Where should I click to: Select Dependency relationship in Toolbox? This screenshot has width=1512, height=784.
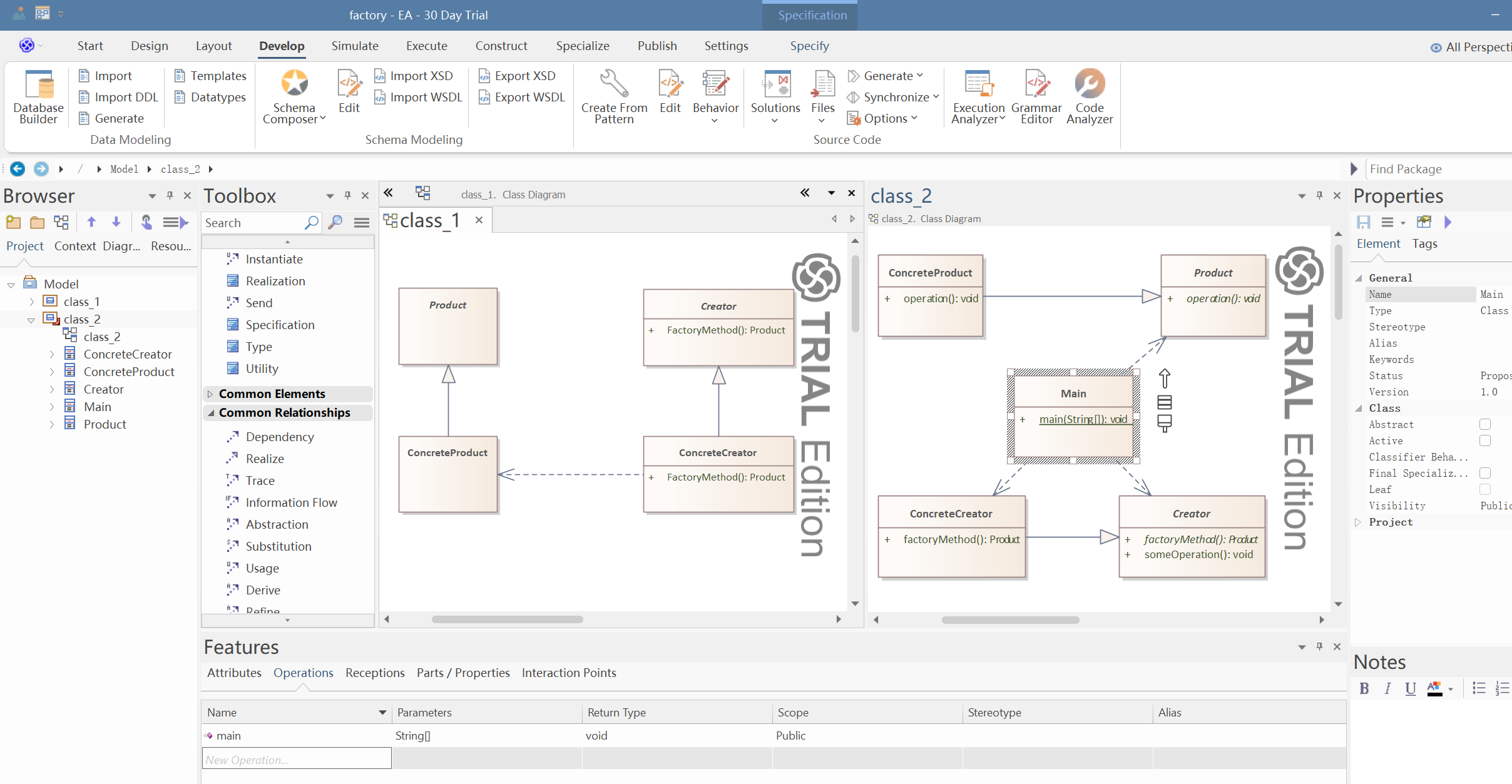279,437
